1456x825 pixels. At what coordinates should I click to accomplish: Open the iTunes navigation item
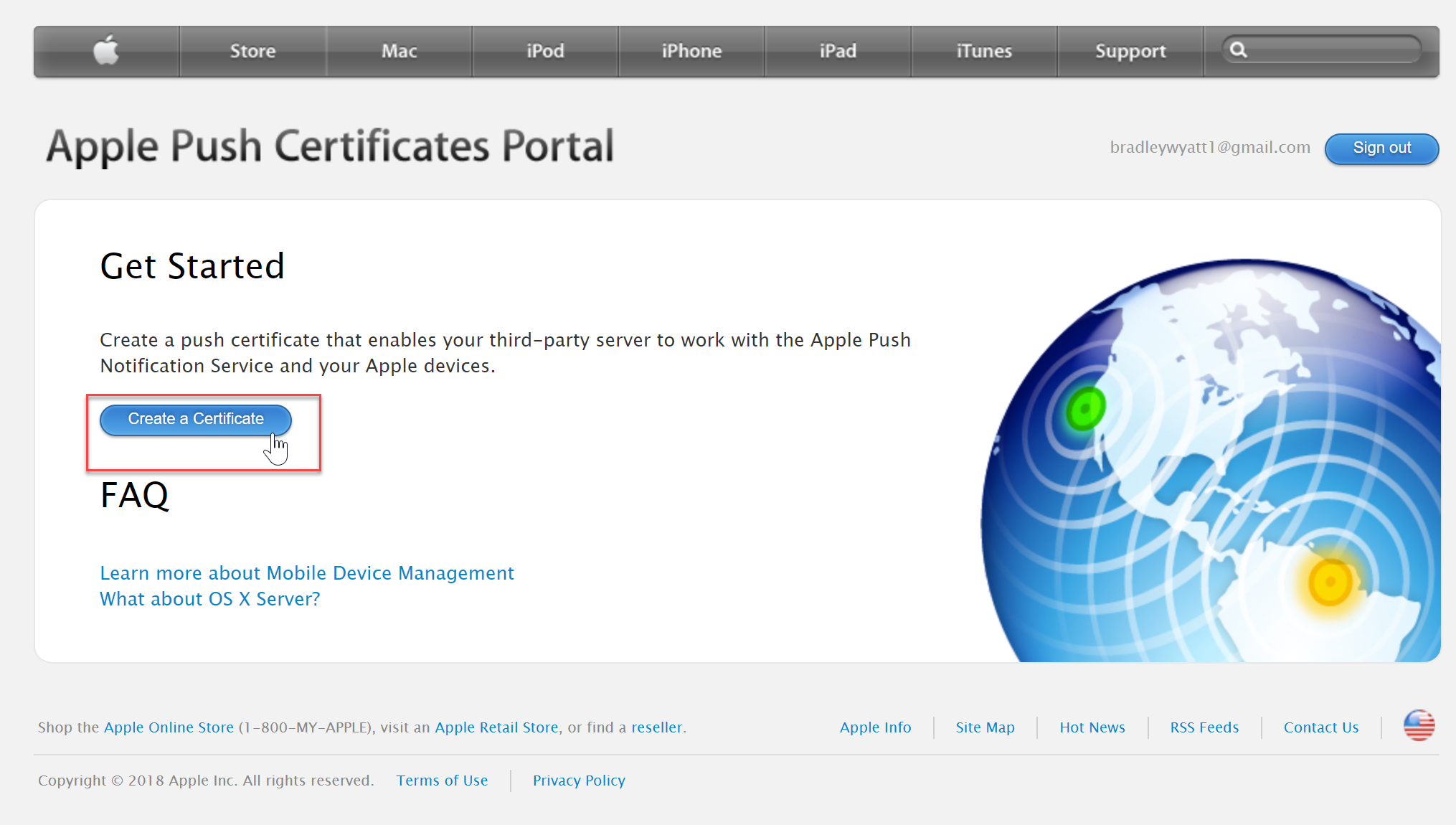coord(984,51)
